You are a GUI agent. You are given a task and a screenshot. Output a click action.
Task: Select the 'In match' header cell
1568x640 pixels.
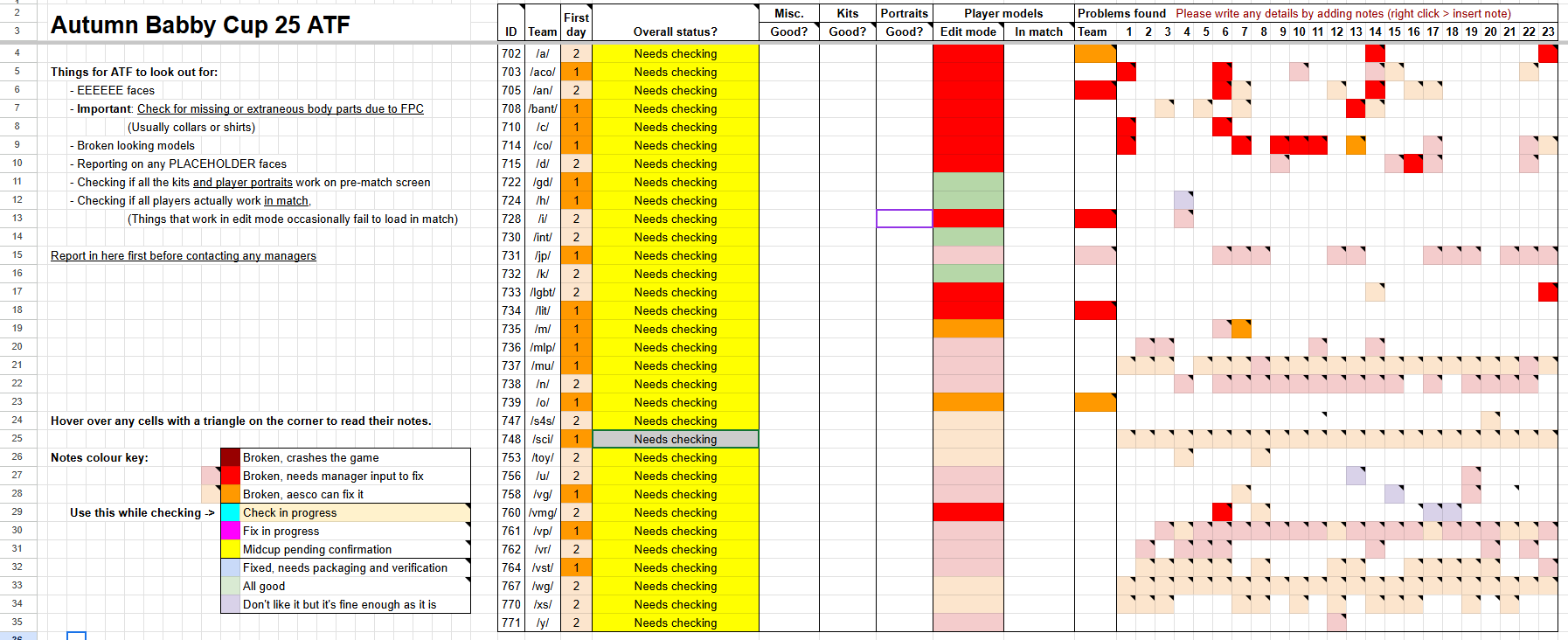tap(1039, 31)
